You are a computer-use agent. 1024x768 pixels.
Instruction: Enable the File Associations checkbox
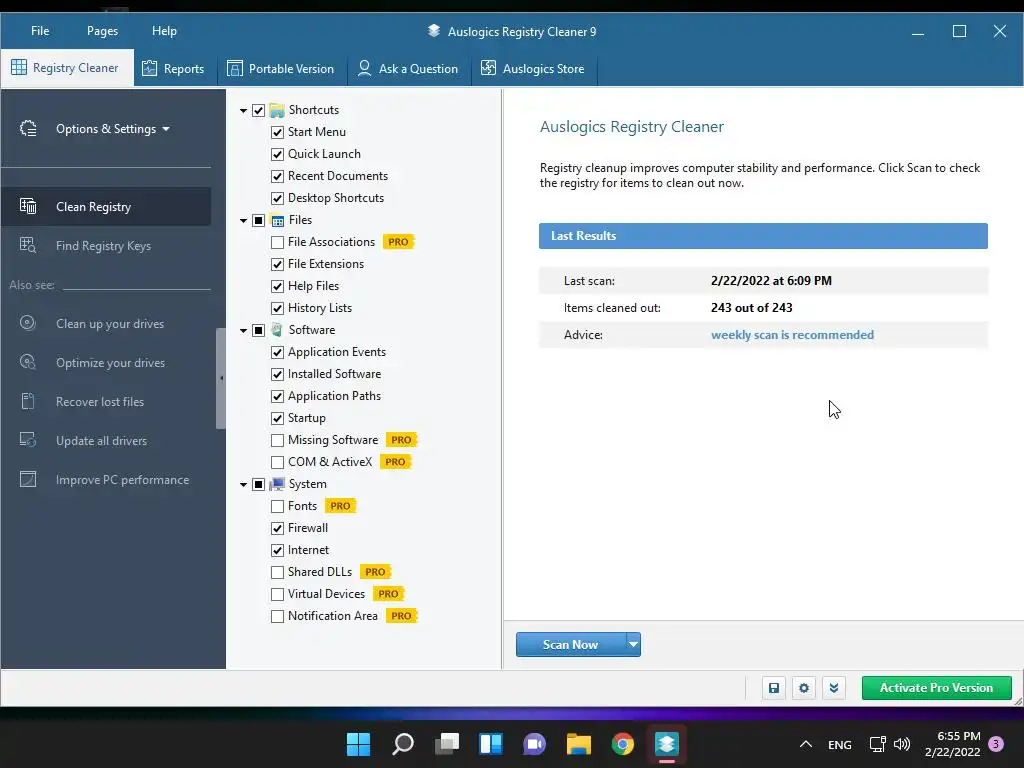[278, 242]
